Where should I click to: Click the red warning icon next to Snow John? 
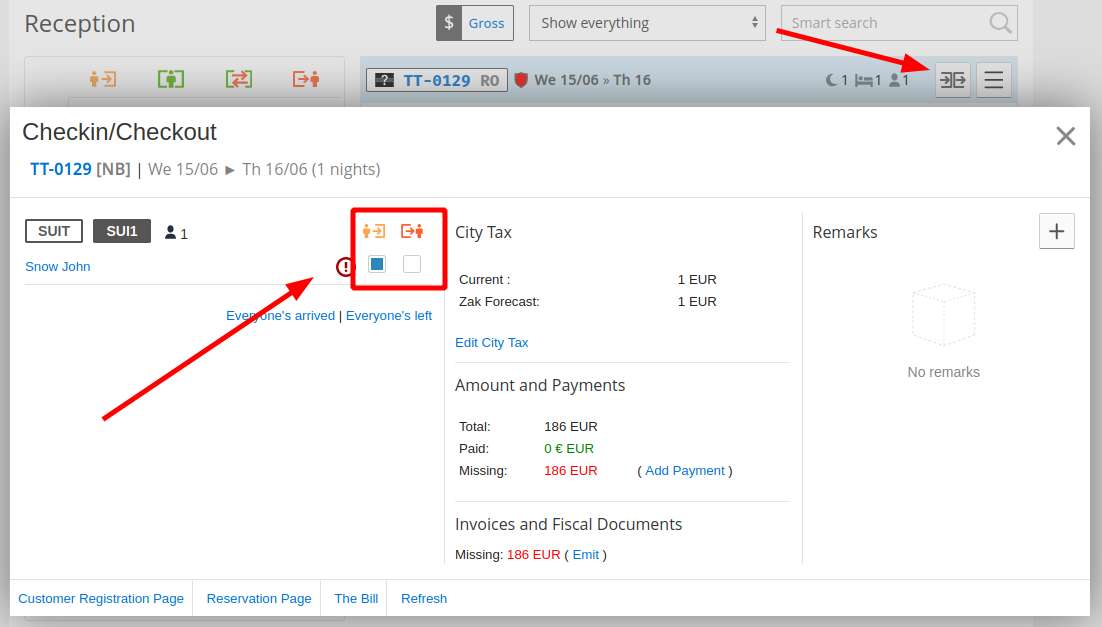tap(345, 267)
